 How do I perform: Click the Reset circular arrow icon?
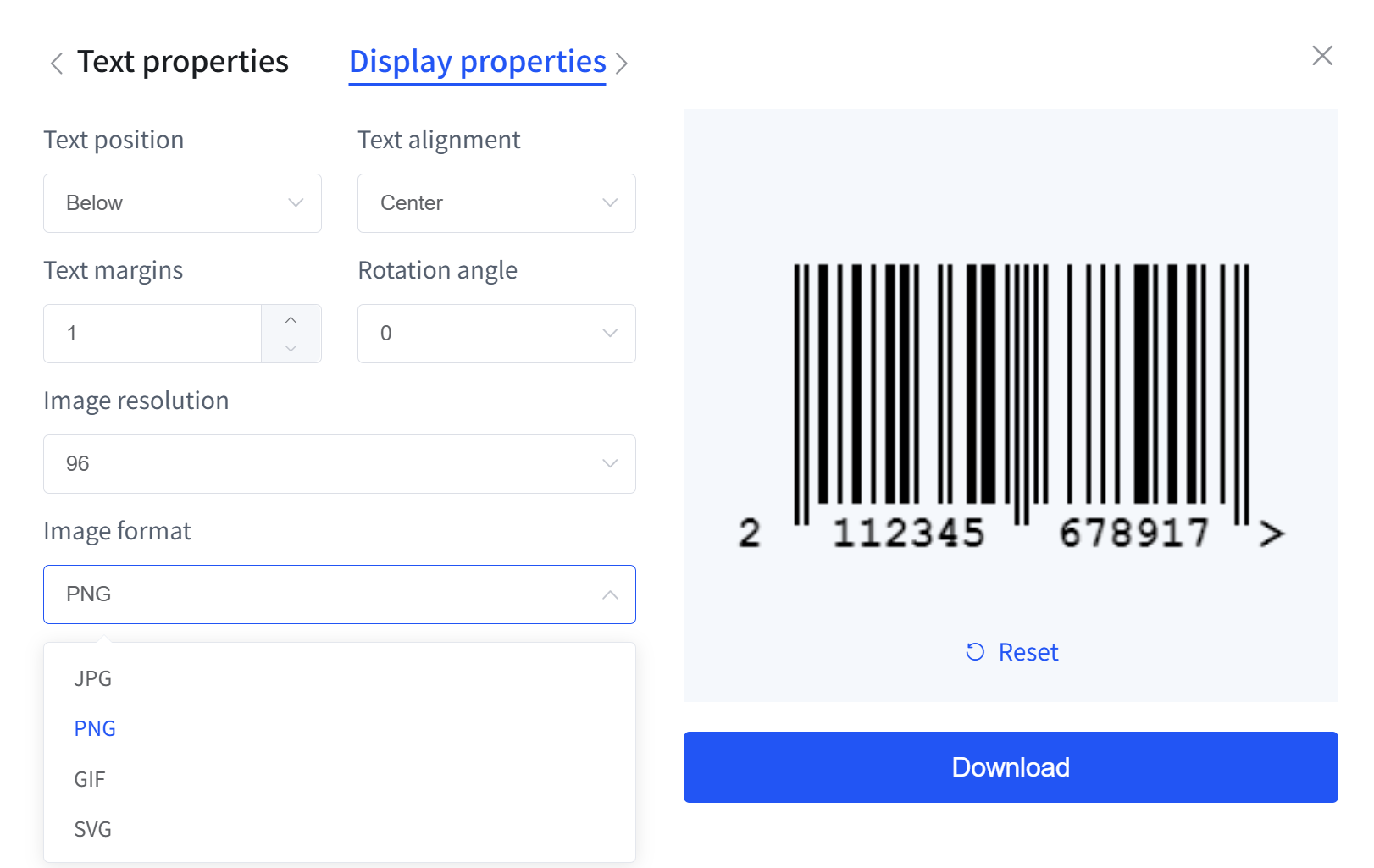[976, 652]
